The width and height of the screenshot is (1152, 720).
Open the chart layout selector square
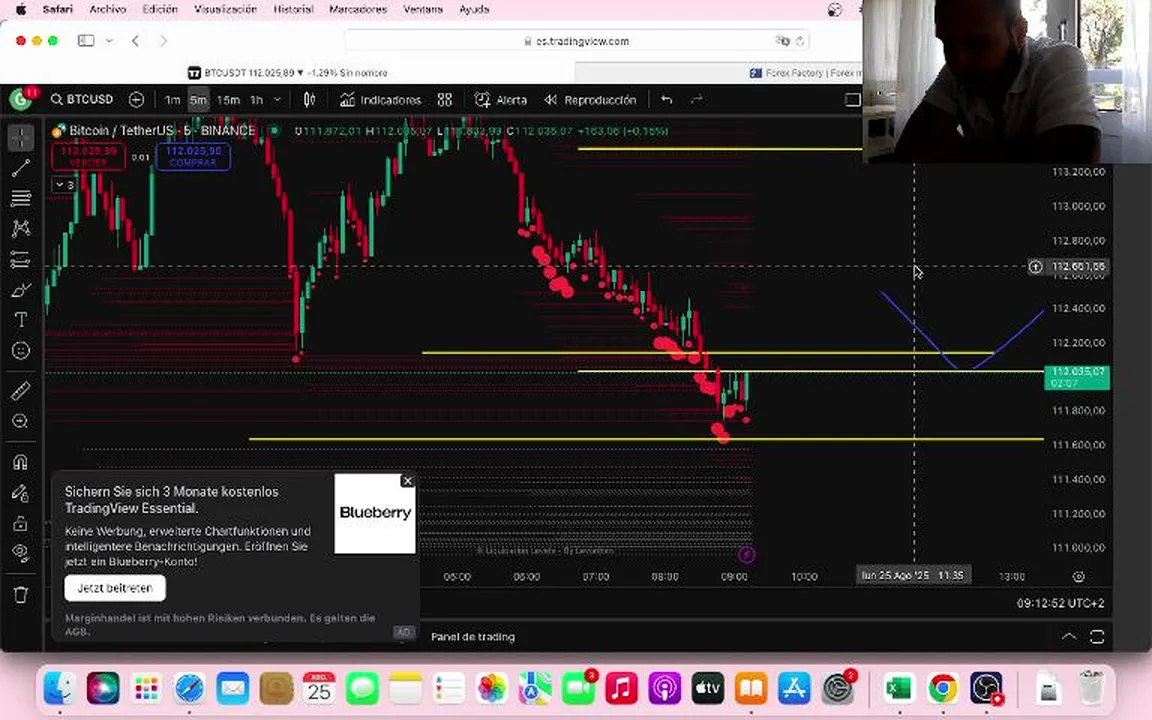coord(852,100)
